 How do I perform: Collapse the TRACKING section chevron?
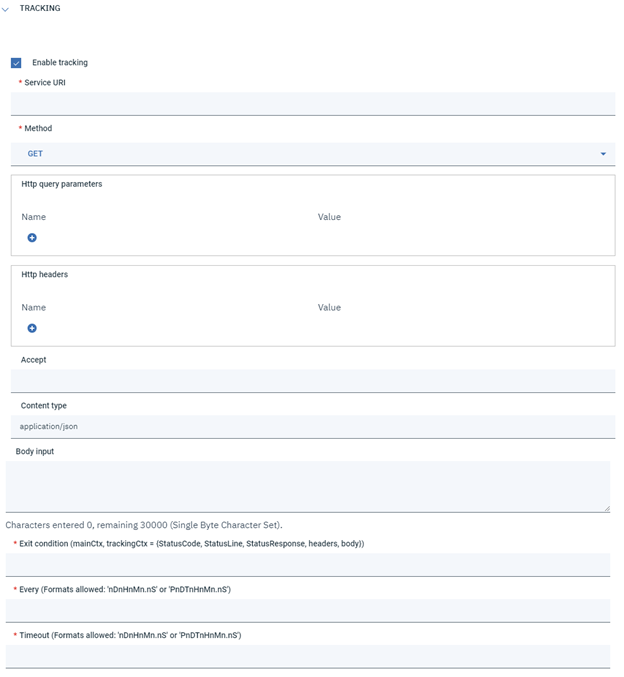tap(6, 9)
